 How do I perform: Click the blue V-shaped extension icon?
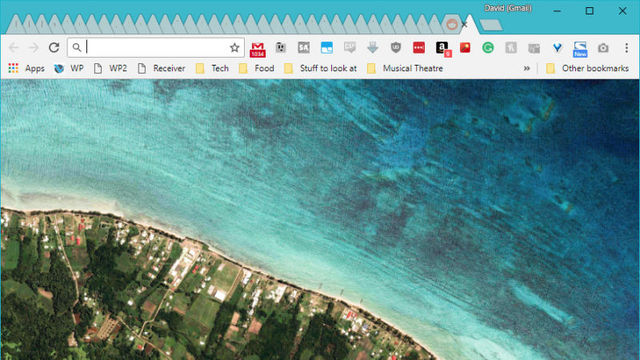[x=557, y=48]
